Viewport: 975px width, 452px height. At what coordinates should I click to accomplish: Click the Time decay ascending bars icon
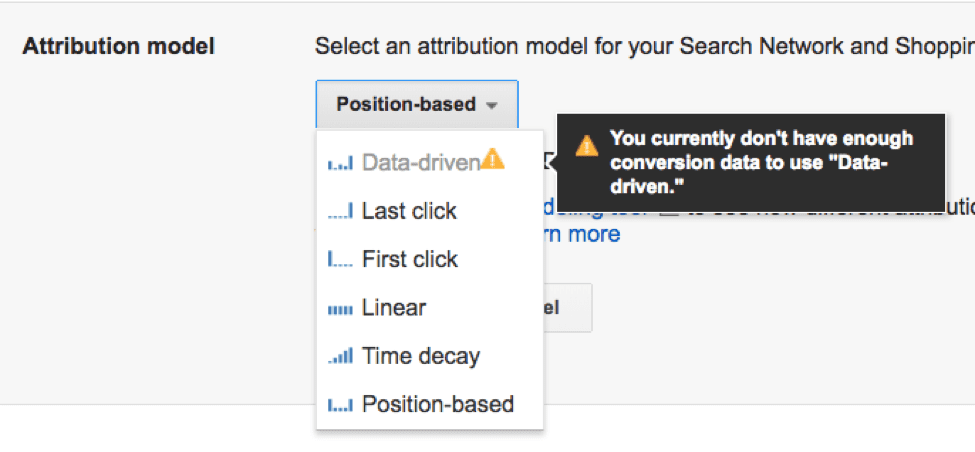tap(340, 356)
